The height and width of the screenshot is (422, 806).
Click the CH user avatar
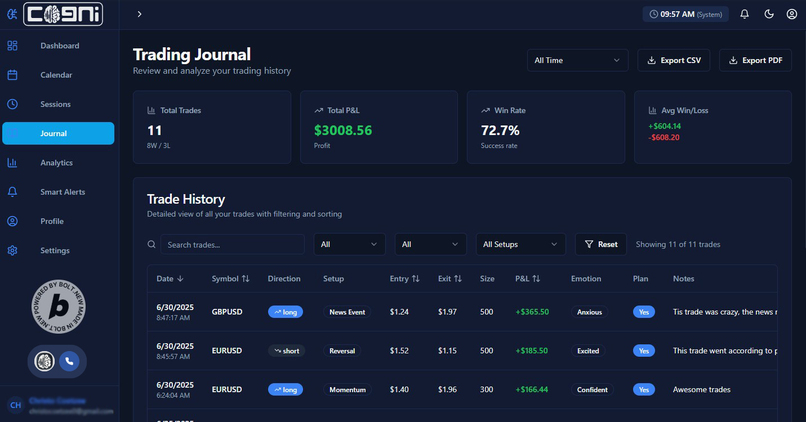pos(15,405)
